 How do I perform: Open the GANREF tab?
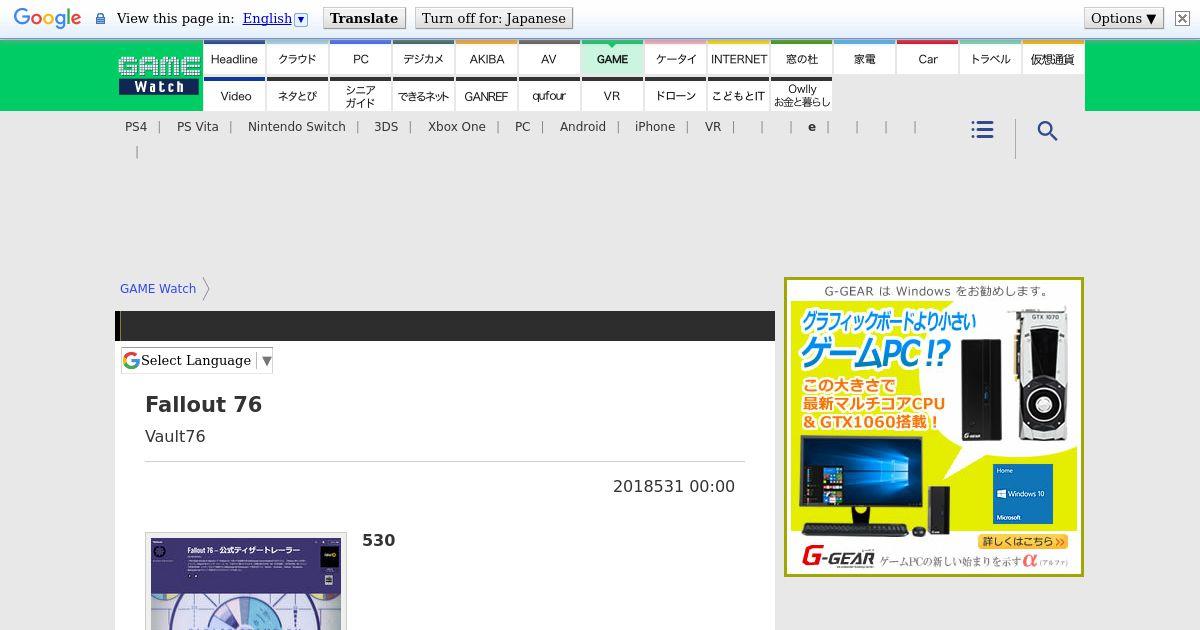point(486,95)
